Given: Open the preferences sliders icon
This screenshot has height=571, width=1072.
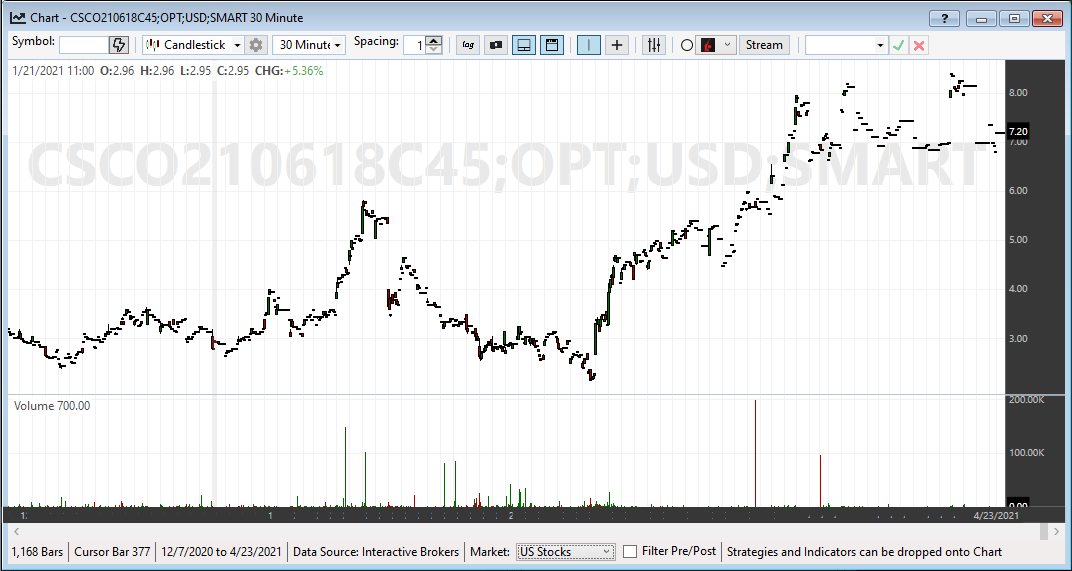Looking at the screenshot, I should click(x=654, y=45).
